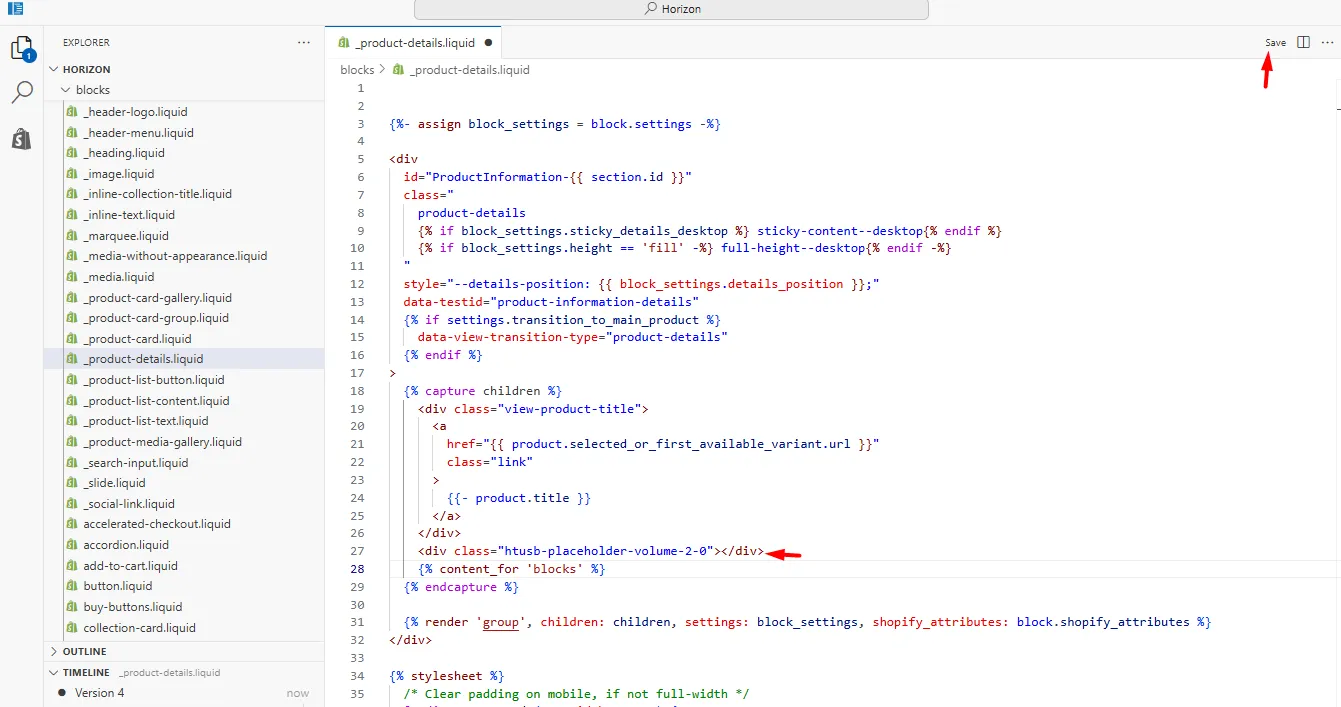Click the endcapture tag line
Viewport: 1341px width, 707px height.
click(461, 587)
